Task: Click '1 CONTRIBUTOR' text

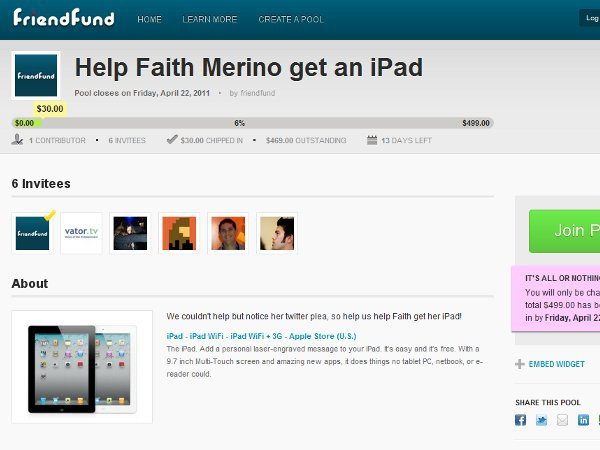Action: coord(57,140)
